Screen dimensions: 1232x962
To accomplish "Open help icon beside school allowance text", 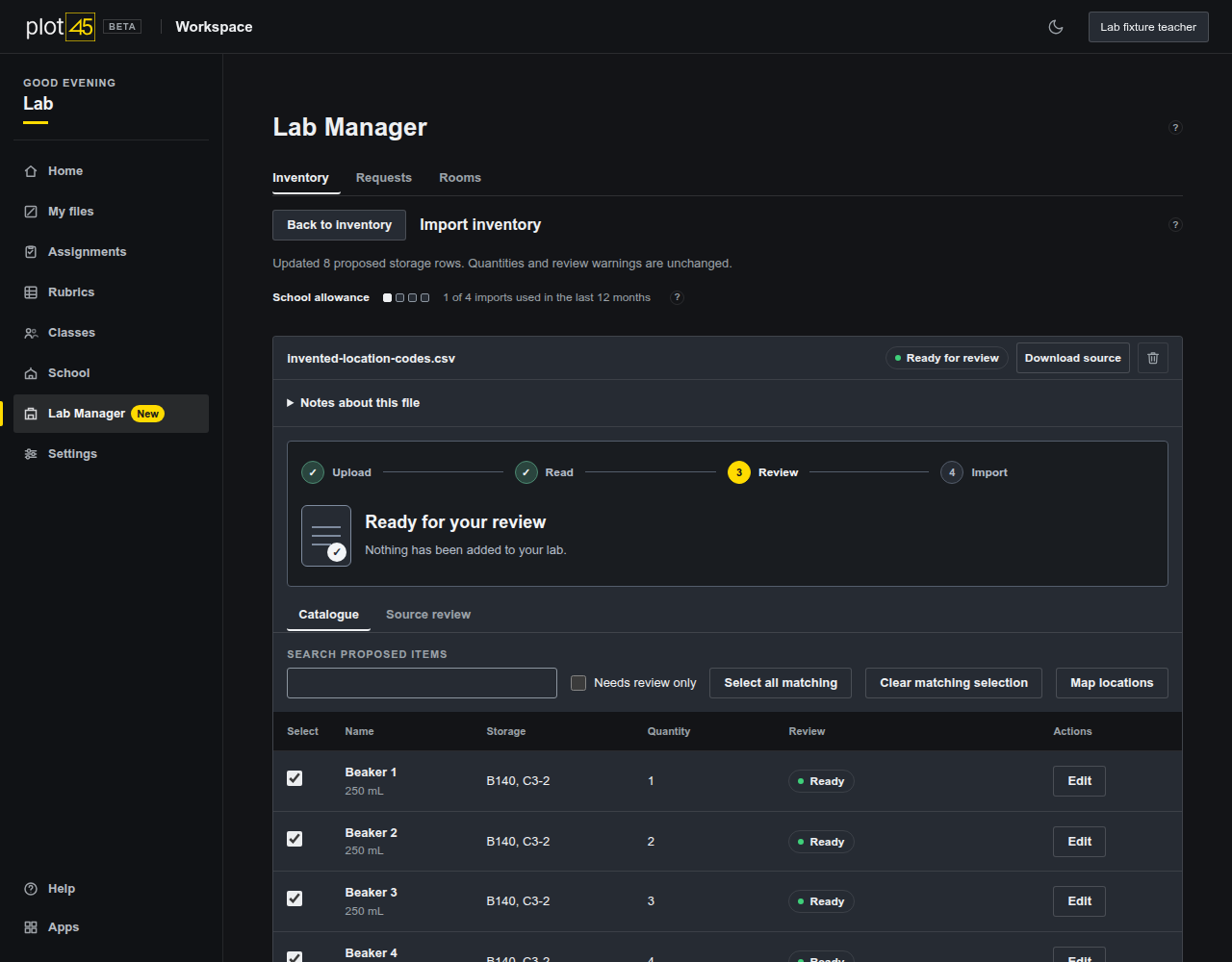I will [x=677, y=297].
